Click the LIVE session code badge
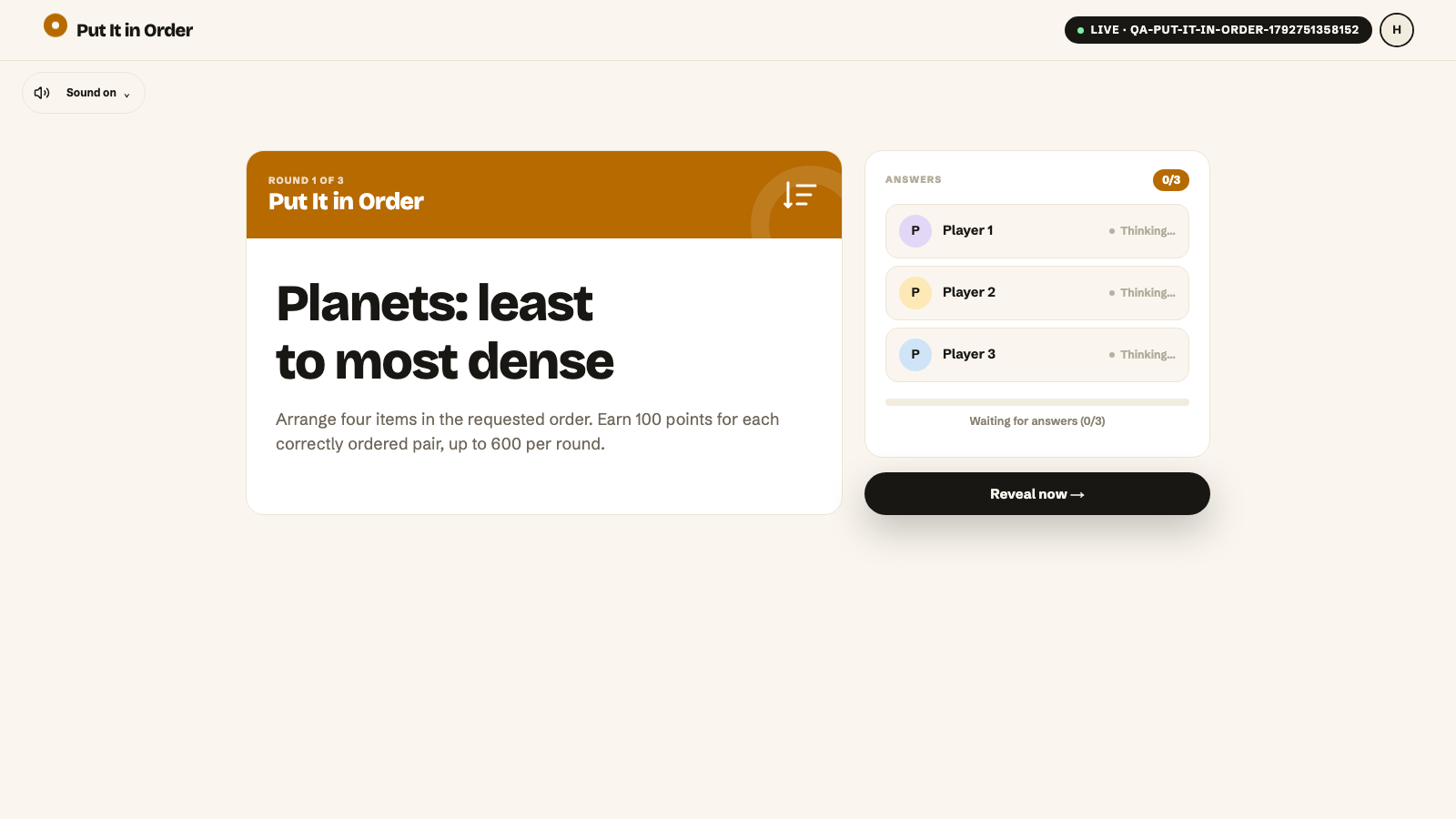Screen dimensions: 1456x819 (1218, 30)
